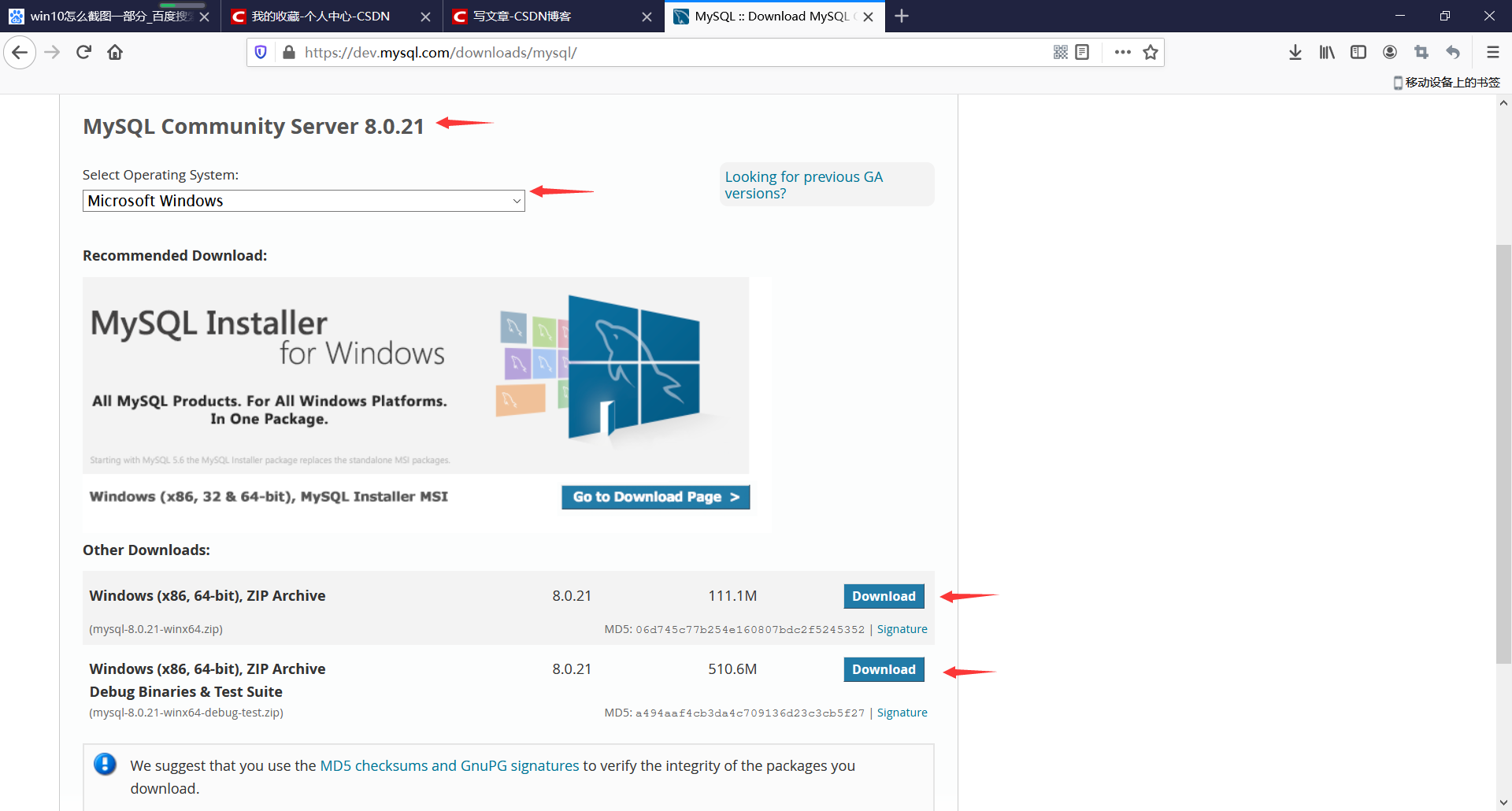
Task: Expand the Select Operating System dropdown
Action: point(303,201)
